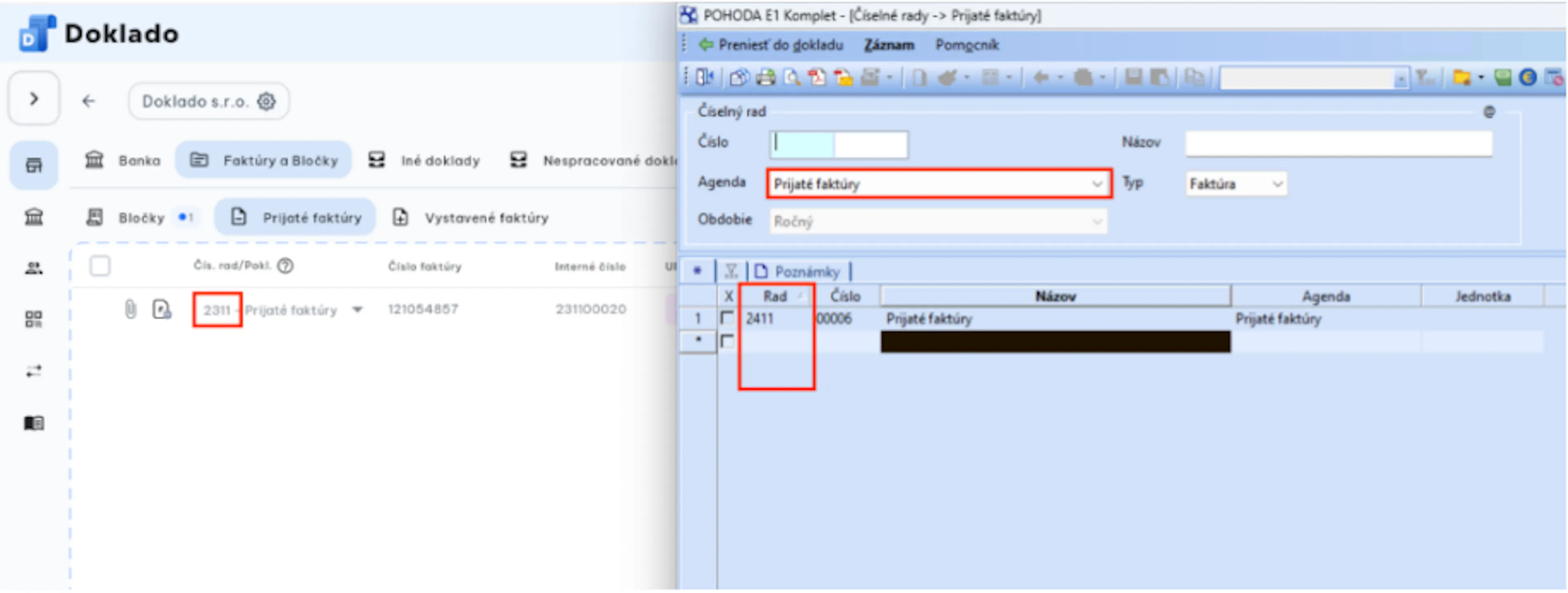The image size is (1568, 593).
Task: Expand the Doklado sidebar with the chevron button
Action: click(33, 99)
